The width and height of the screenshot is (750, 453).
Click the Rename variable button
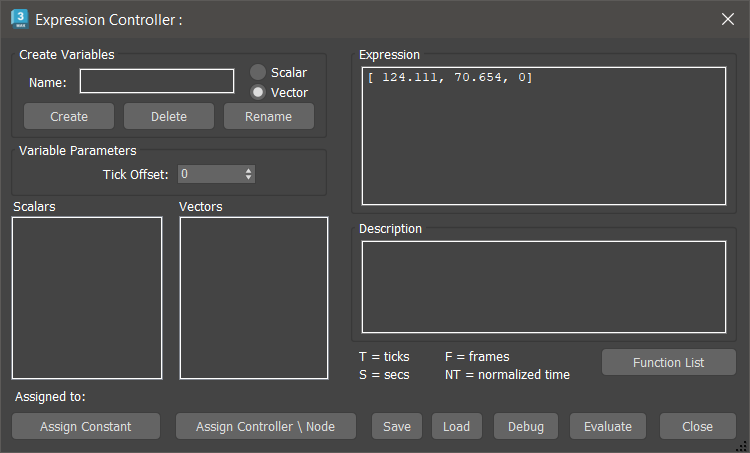click(268, 116)
